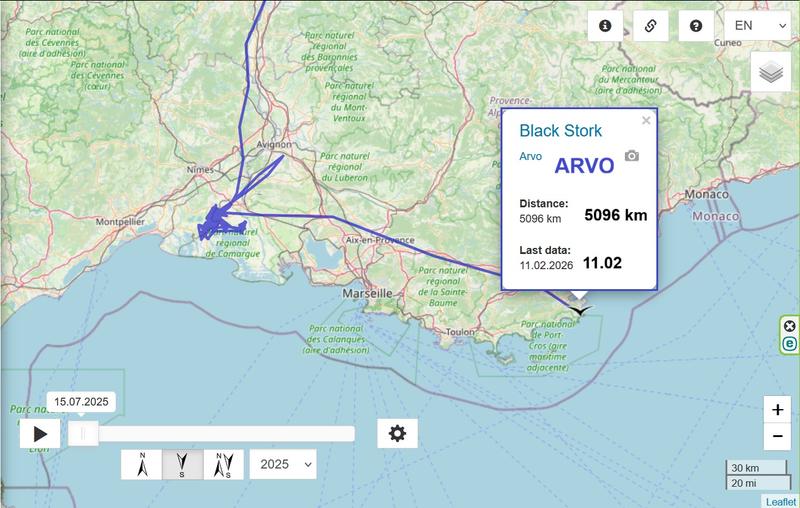The image size is (800, 508).
Task: Open the Black Stork species link
Action: [560, 131]
